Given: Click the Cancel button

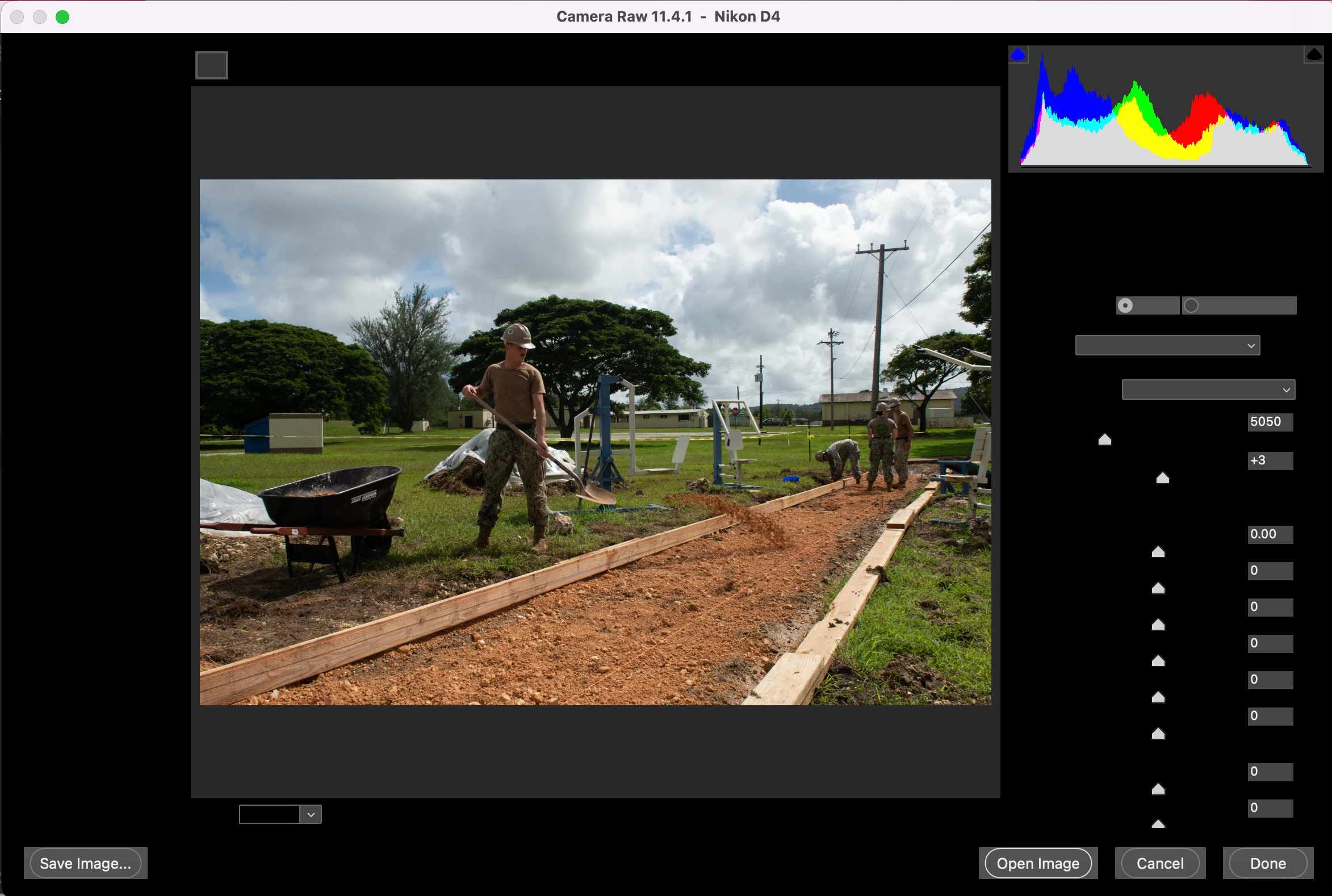Looking at the screenshot, I should pos(1160,863).
